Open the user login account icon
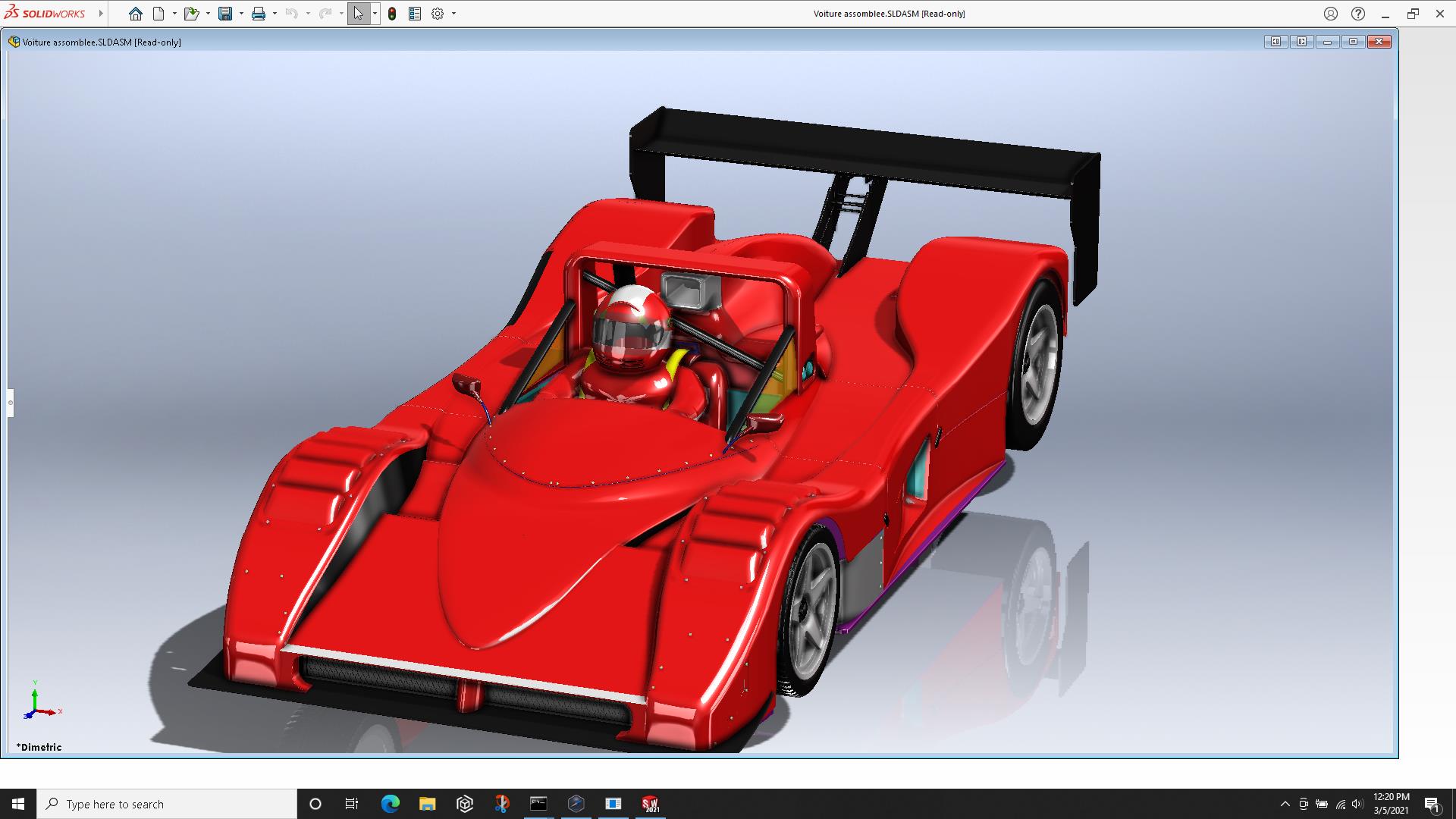Image resolution: width=1456 pixels, height=819 pixels. [x=1331, y=14]
